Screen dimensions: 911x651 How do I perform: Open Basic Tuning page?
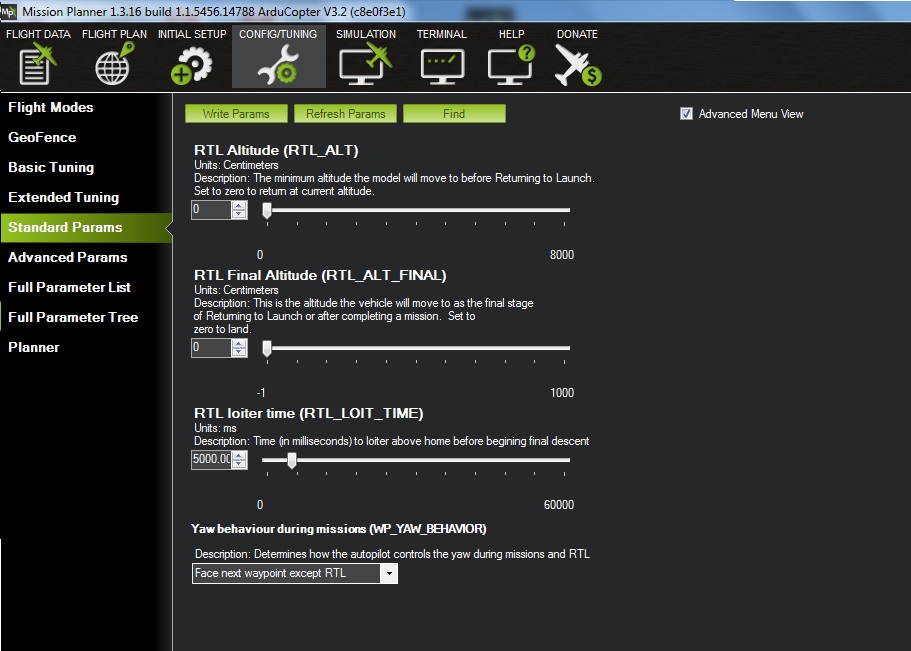pyautogui.click(x=51, y=167)
